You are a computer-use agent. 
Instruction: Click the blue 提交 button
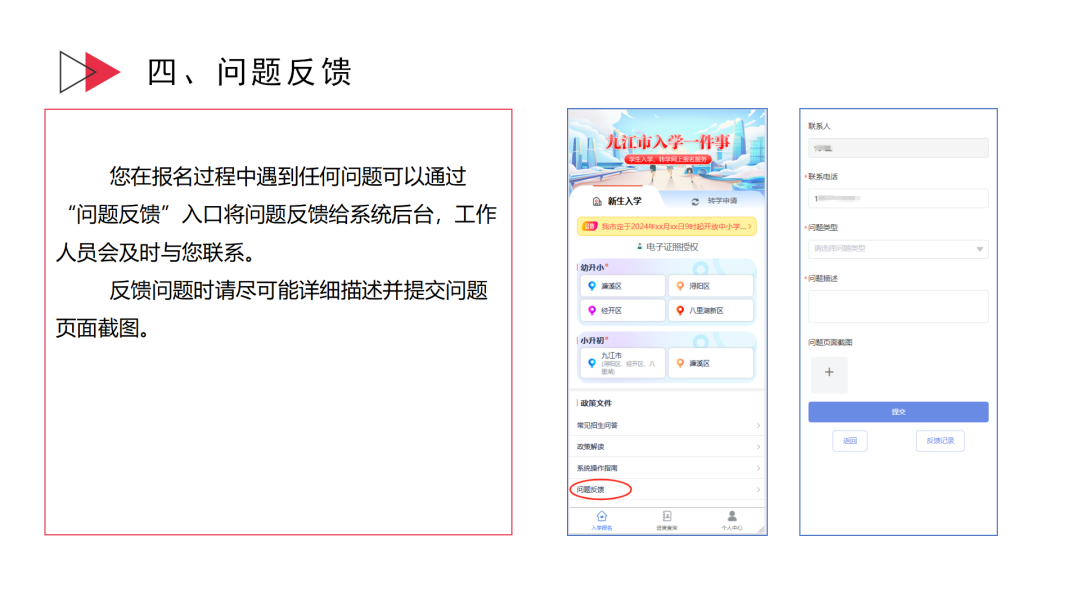[897, 412]
